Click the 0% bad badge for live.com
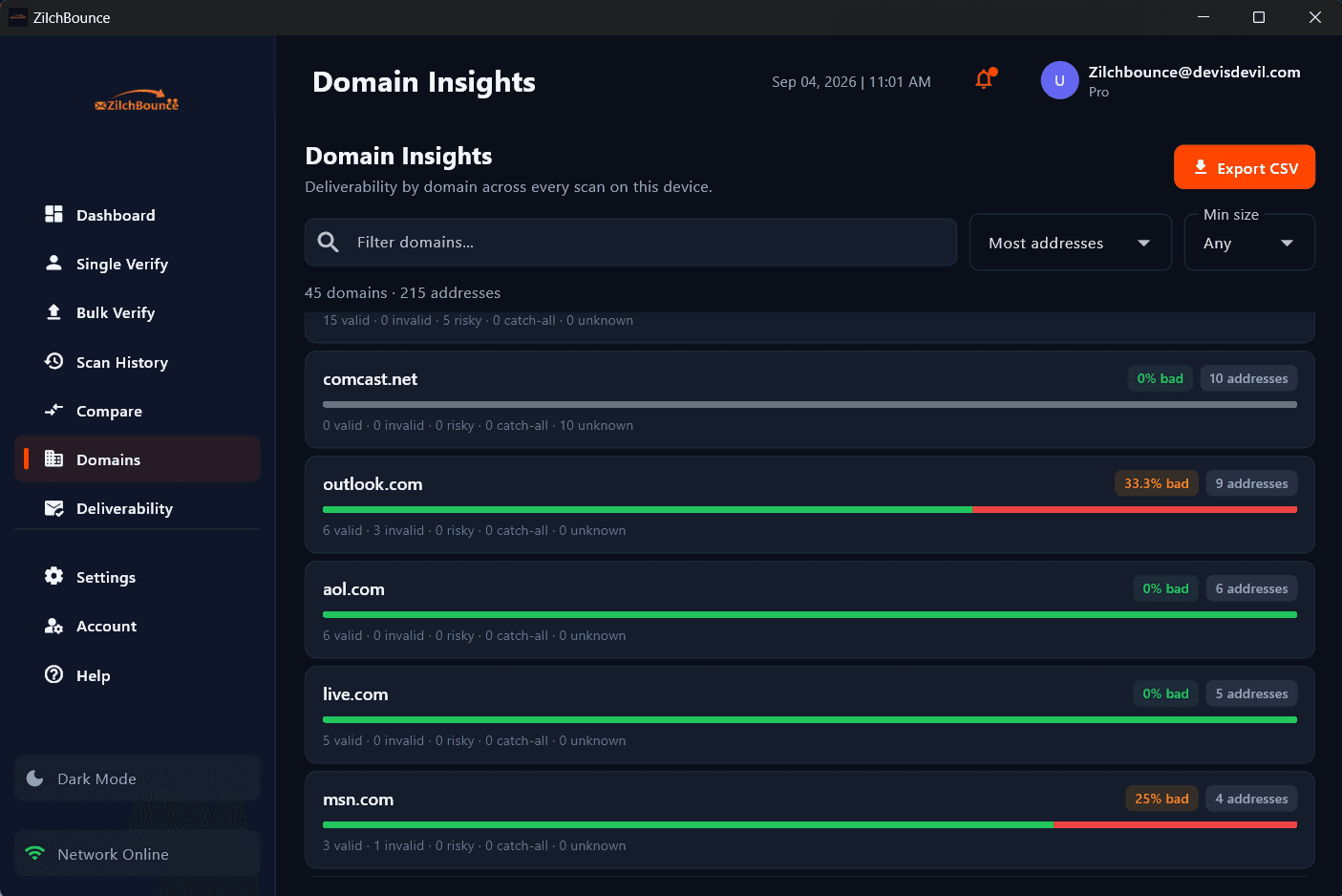The image size is (1342, 896). click(1165, 693)
